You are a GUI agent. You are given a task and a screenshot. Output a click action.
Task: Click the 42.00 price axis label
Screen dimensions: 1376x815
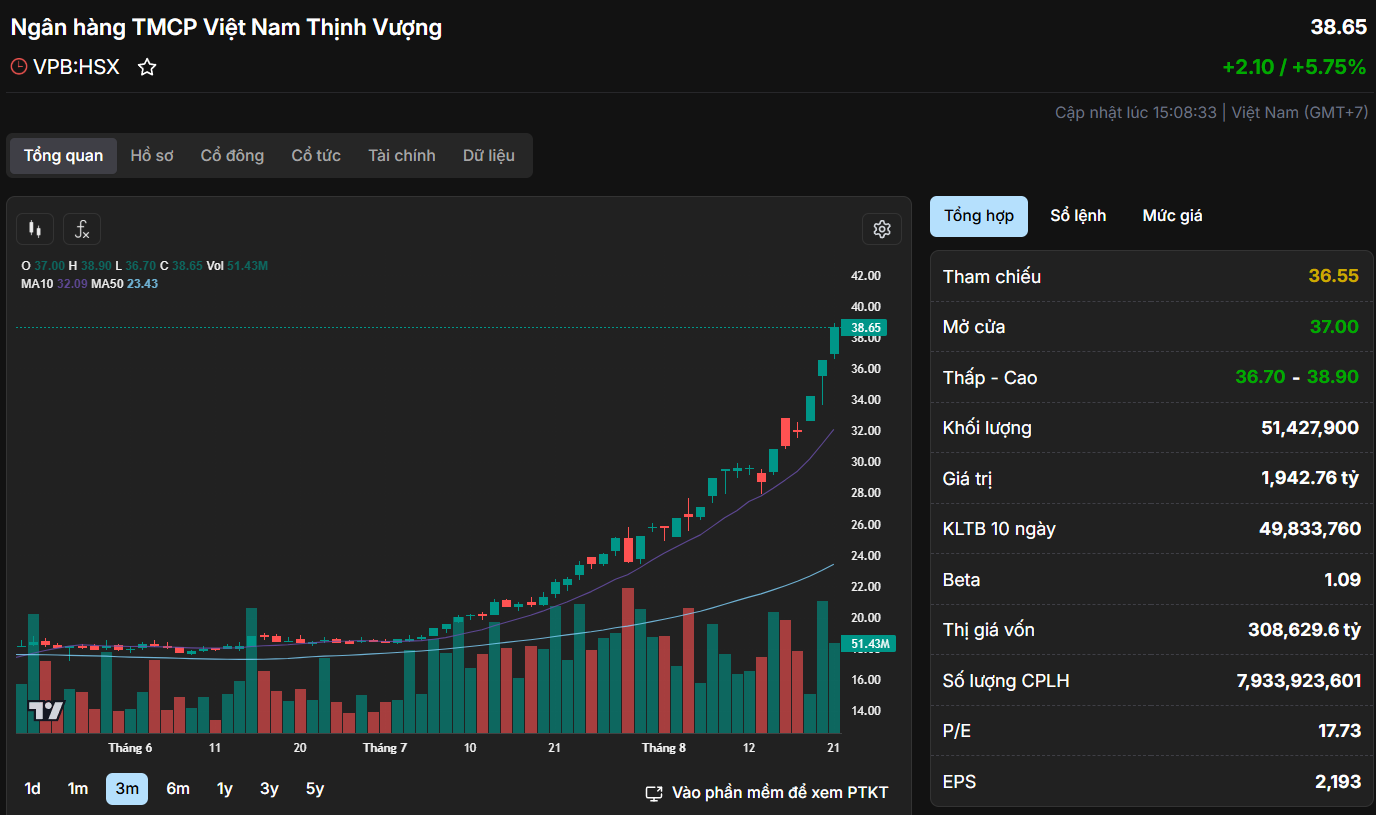point(865,276)
